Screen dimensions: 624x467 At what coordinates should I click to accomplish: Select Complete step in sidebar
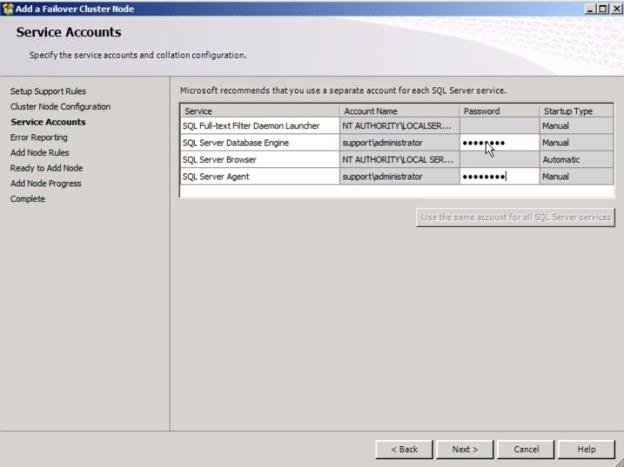(28, 199)
